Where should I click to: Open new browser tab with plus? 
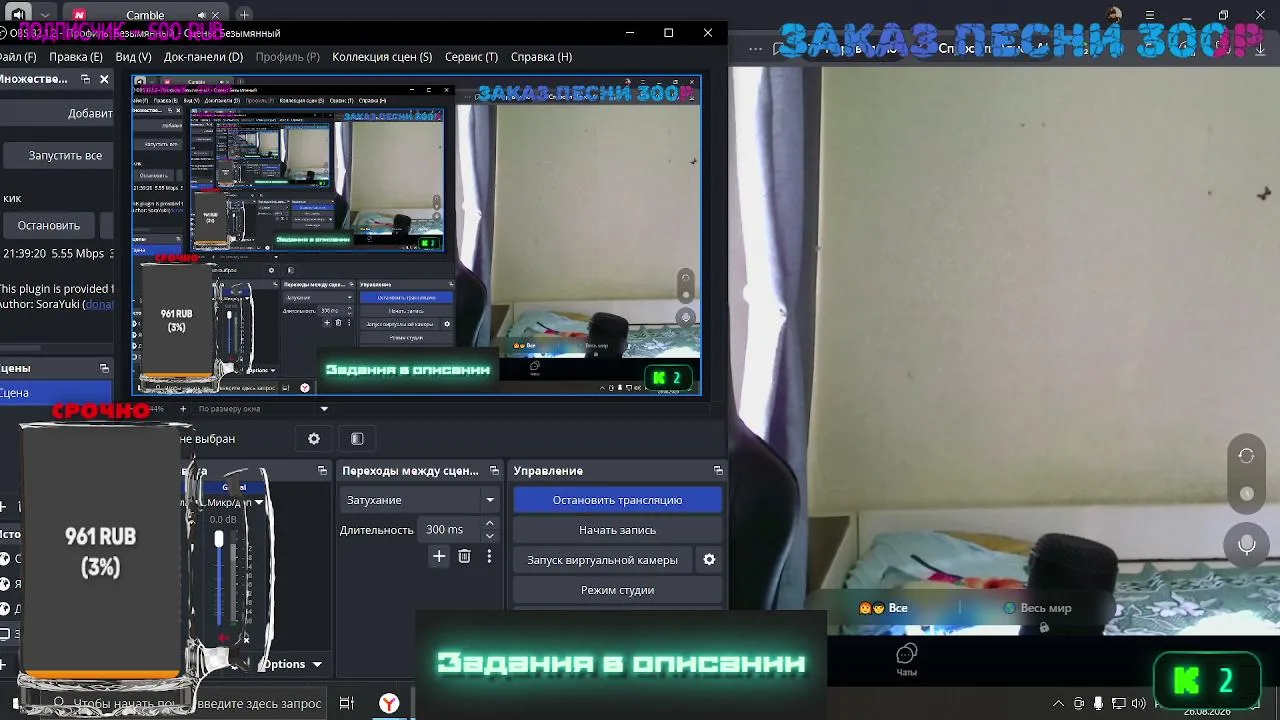[244, 15]
